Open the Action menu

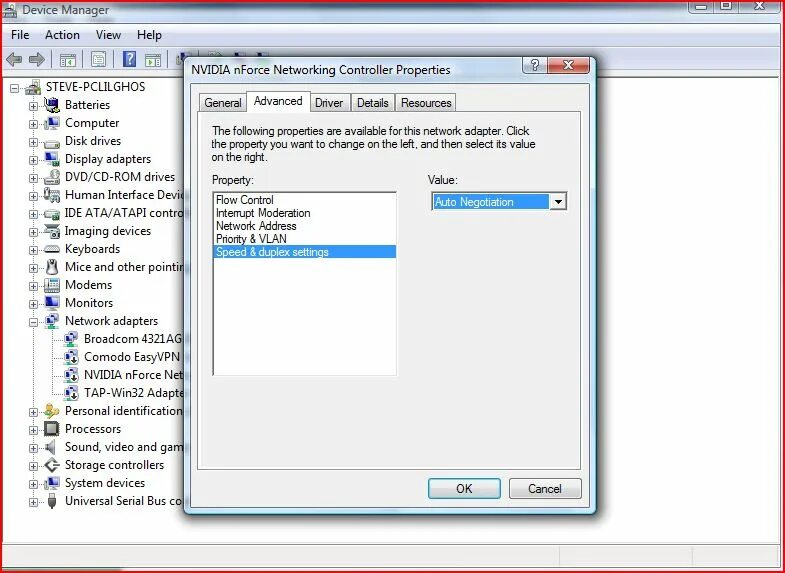click(x=62, y=35)
